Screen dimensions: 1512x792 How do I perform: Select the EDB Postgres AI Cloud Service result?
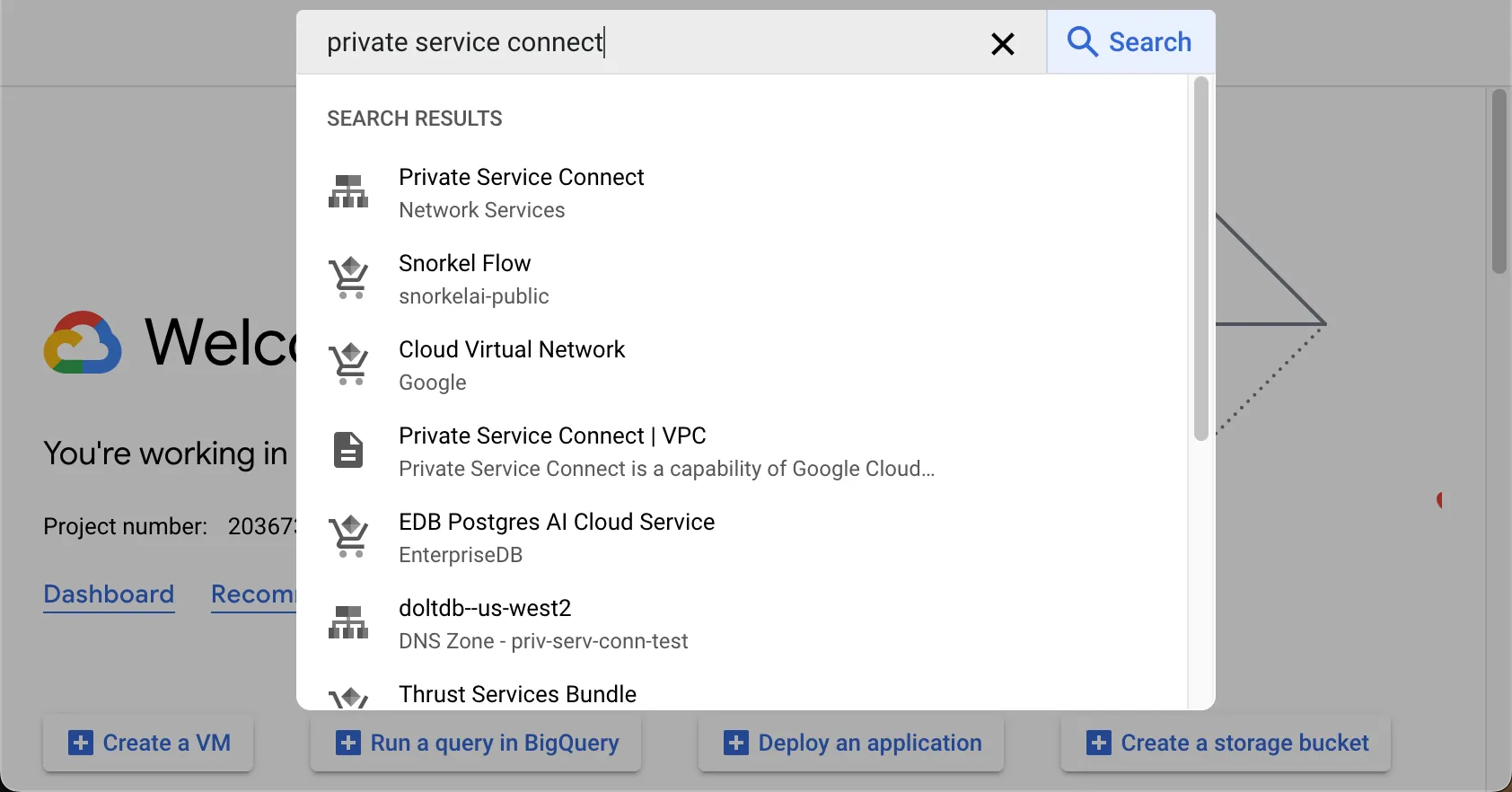tap(742, 537)
